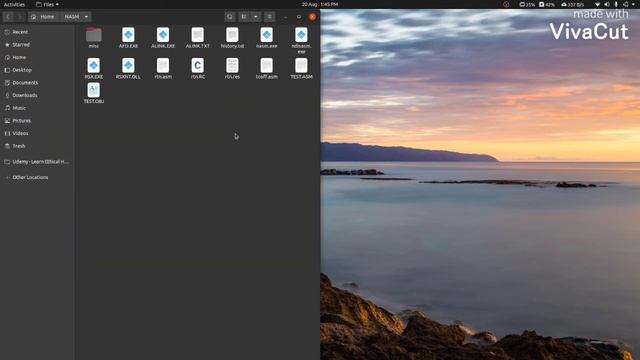Open the Files app menu in top bar

click(47, 4)
